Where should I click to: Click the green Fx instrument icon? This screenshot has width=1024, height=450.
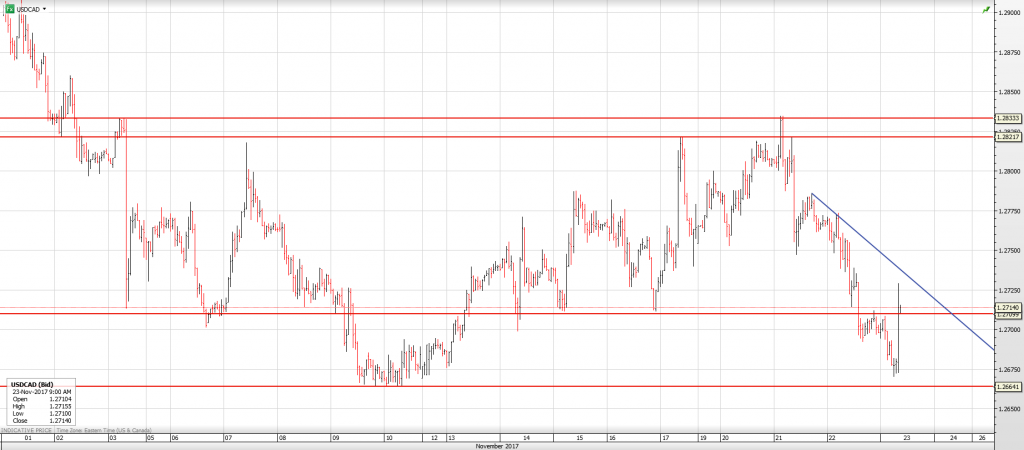pyautogui.click(x=9, y=8)
